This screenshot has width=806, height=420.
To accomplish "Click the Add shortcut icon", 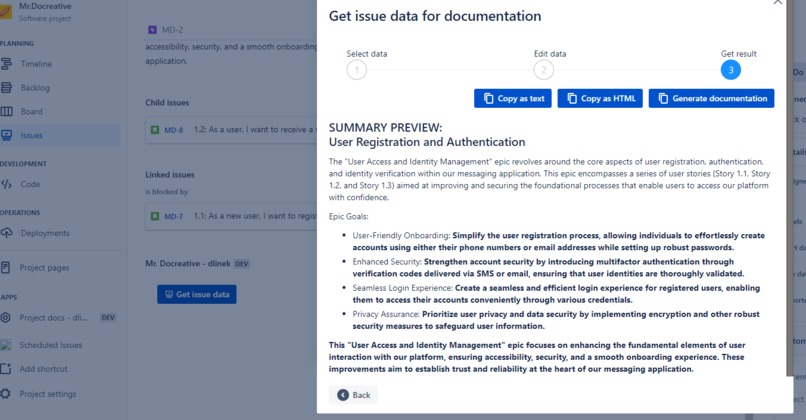I will [x=6, y=369].
